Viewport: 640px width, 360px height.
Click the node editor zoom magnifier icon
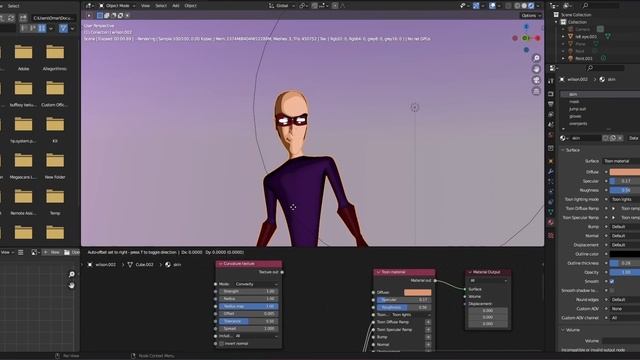[71, 274]
